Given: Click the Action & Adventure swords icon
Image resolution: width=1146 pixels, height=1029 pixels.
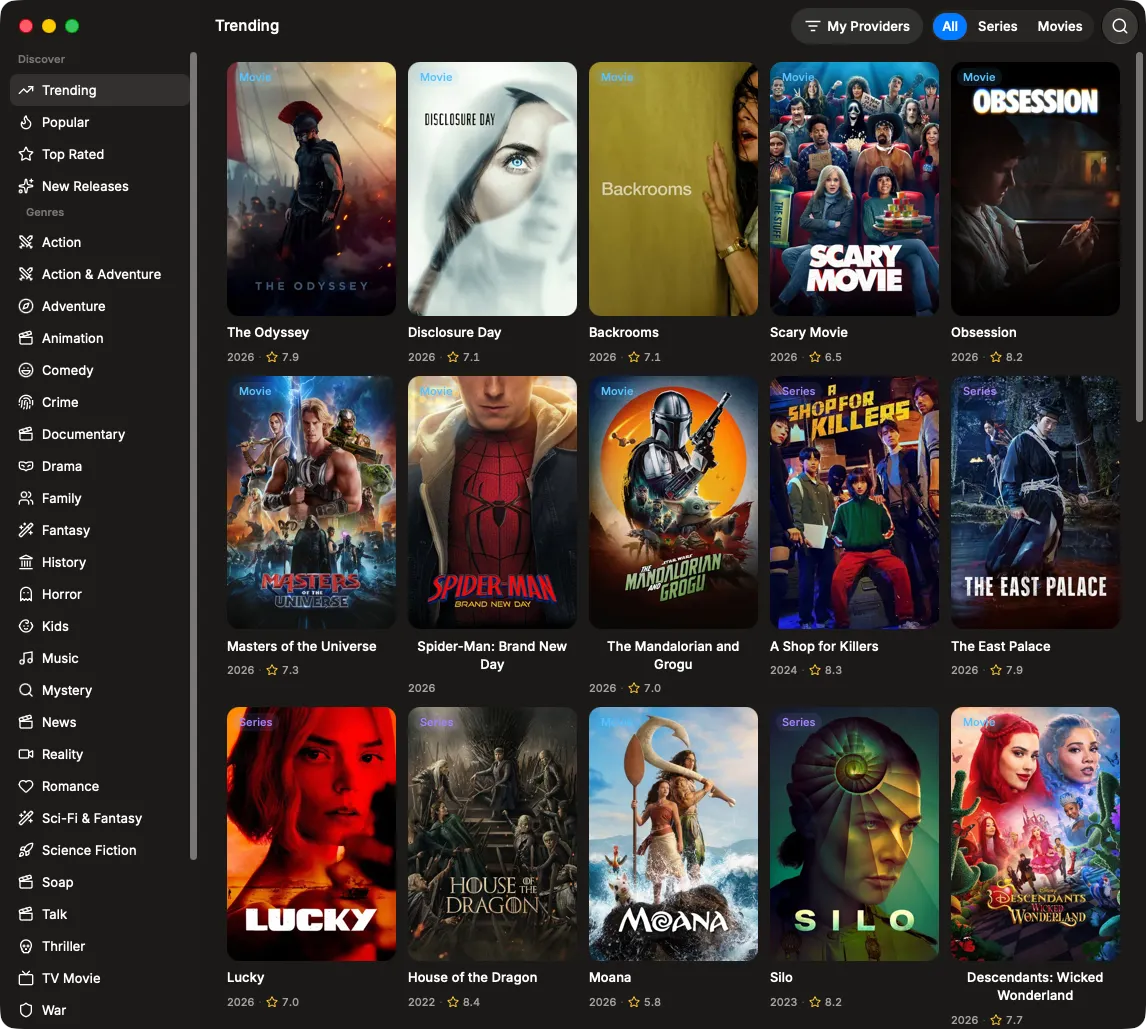Looking at the screenshot, I should [x=26, y=274].
